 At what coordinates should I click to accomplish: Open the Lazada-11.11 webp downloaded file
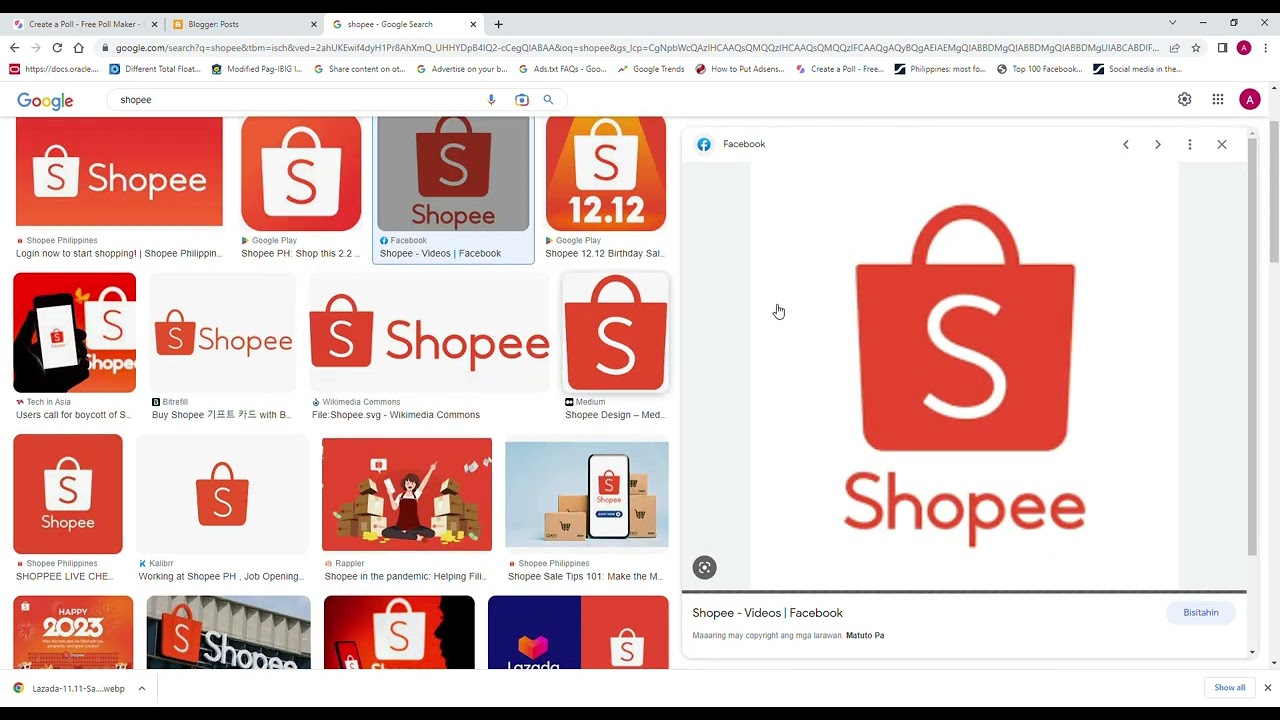click(70, 688)
